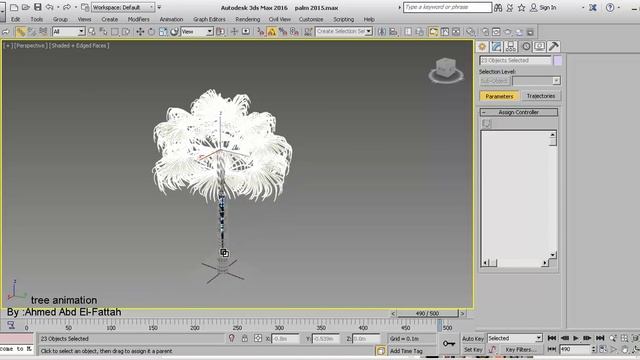
Task: Open the Motion command panel tab
Action: [x=526, y=47]
